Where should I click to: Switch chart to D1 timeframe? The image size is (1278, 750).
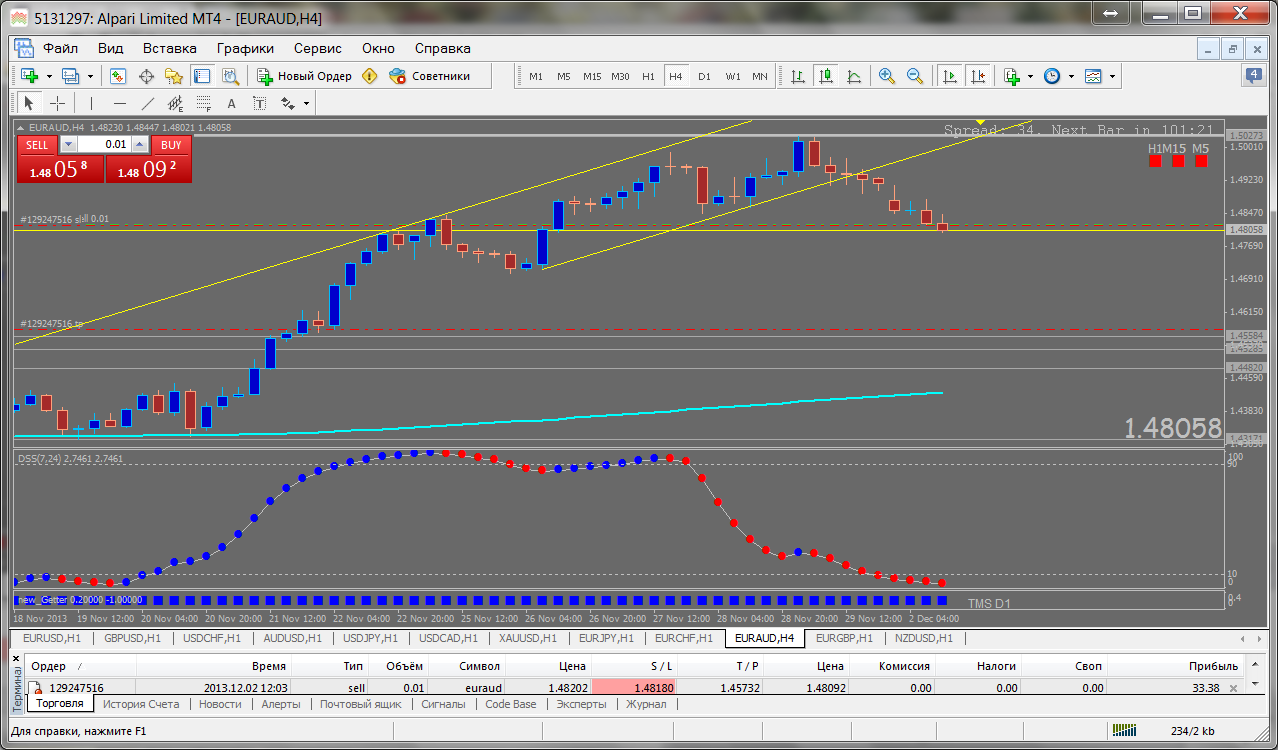pos(704,76)
